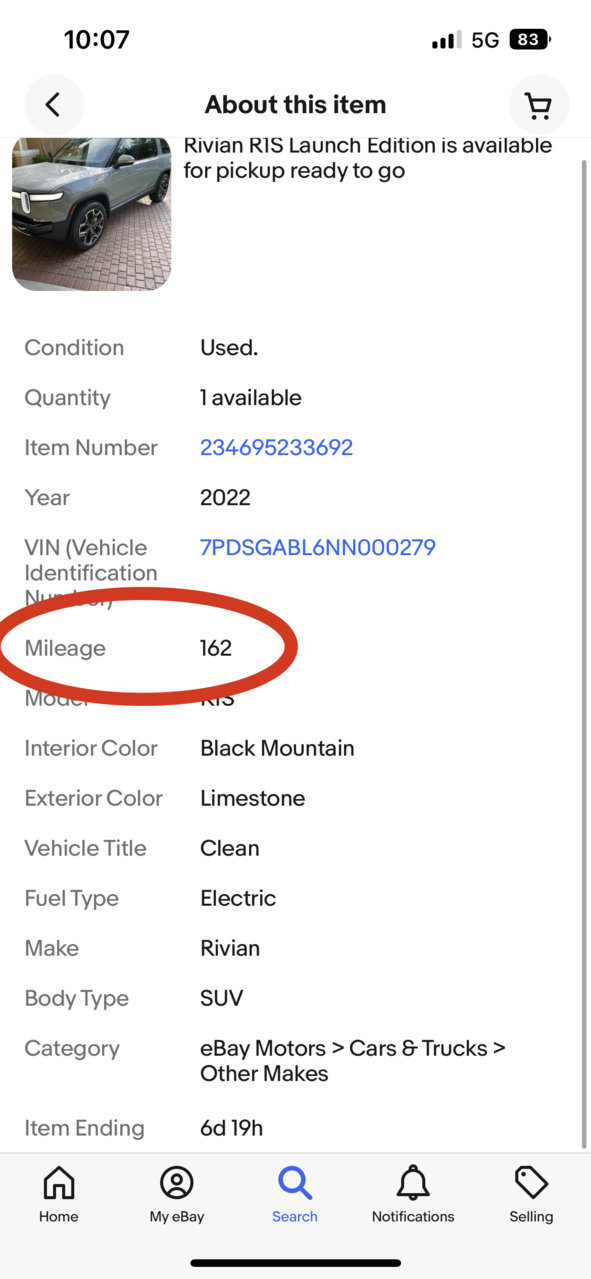Tap the Exterior Color Limestone value
Image resolution: width=591 pixels, height=1279 pixels.
[x=253, y=798]
